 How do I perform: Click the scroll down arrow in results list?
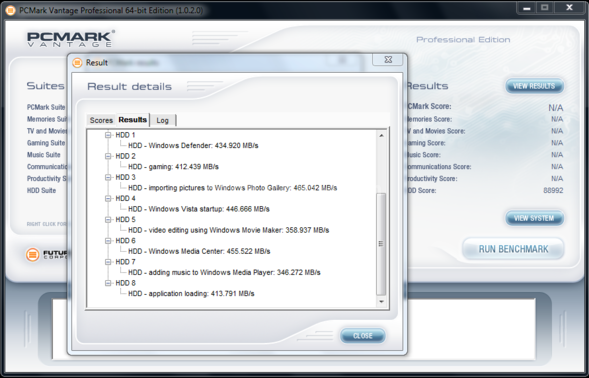click(381, 301)
